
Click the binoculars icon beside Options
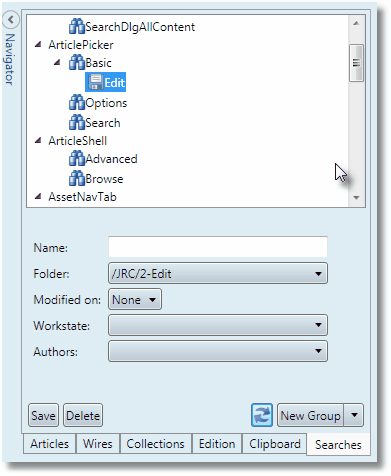tap(77, 102)
